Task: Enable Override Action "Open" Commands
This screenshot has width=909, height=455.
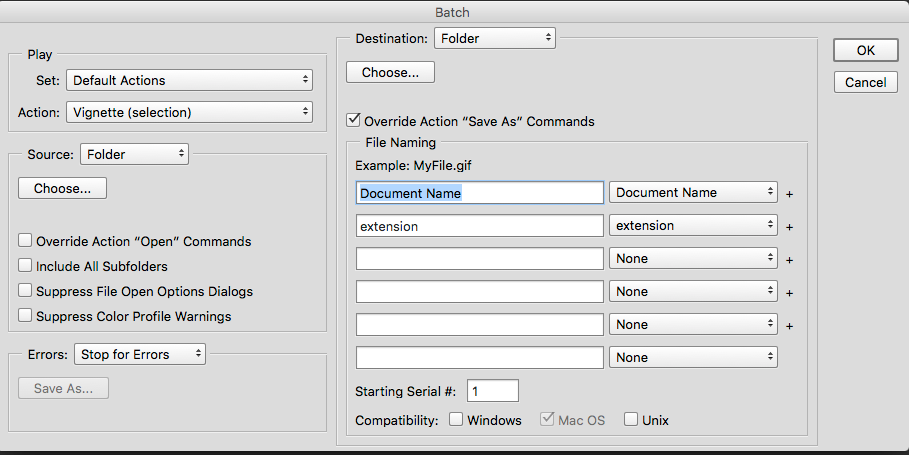Action: pyautogui.click(x=25, y=241)
